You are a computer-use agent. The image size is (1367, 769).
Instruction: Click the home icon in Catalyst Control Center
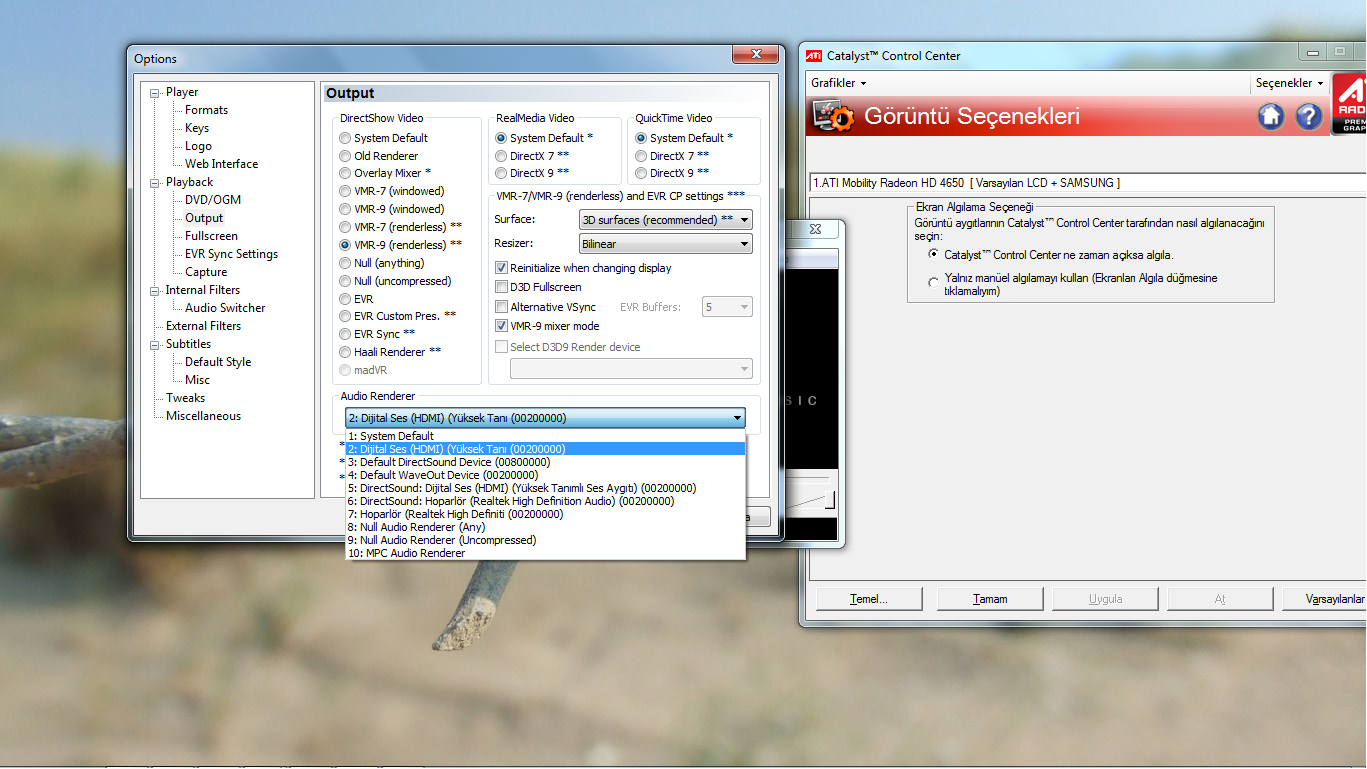coord(1271,116)
